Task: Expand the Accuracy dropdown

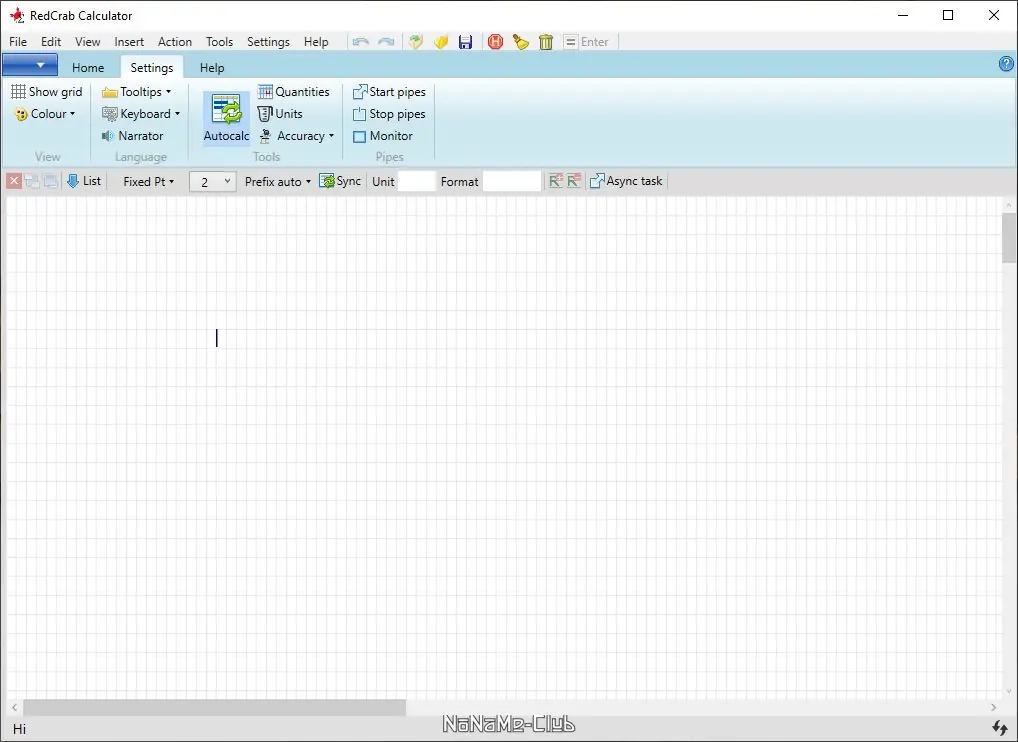Action: tap(296, 136)
